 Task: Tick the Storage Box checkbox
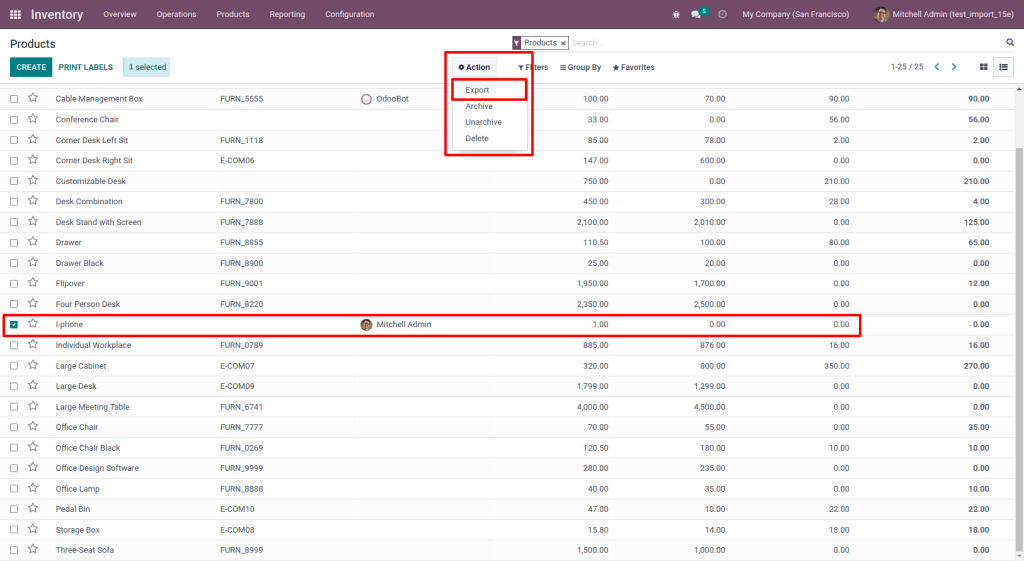[x=14, y=530]
